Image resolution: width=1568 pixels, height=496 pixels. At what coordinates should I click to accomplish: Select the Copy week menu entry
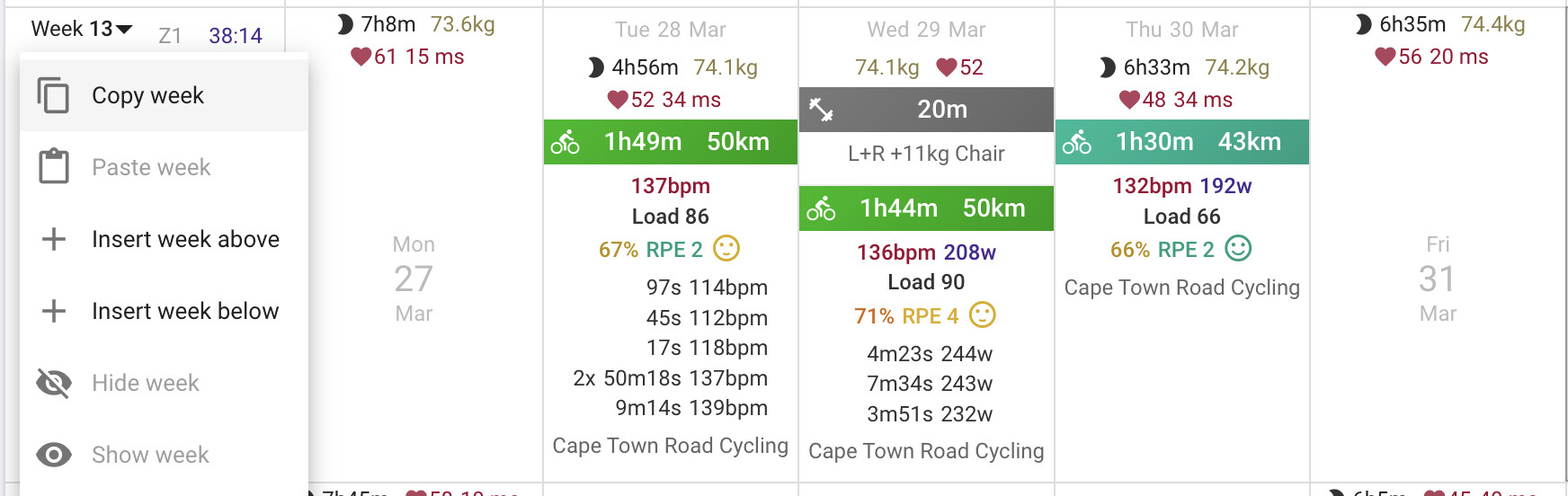click(165, 95)
